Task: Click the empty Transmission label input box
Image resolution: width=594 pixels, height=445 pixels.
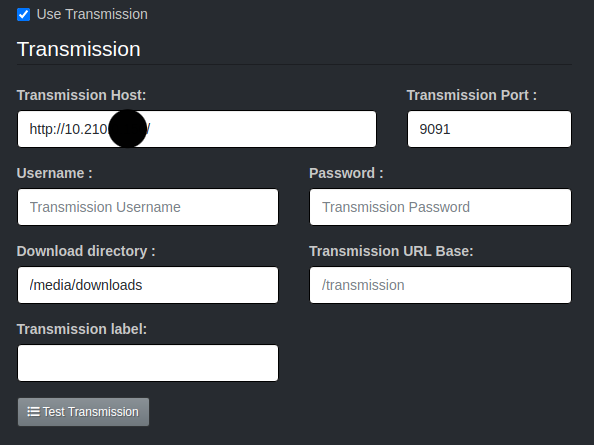Action: point(148,363)
